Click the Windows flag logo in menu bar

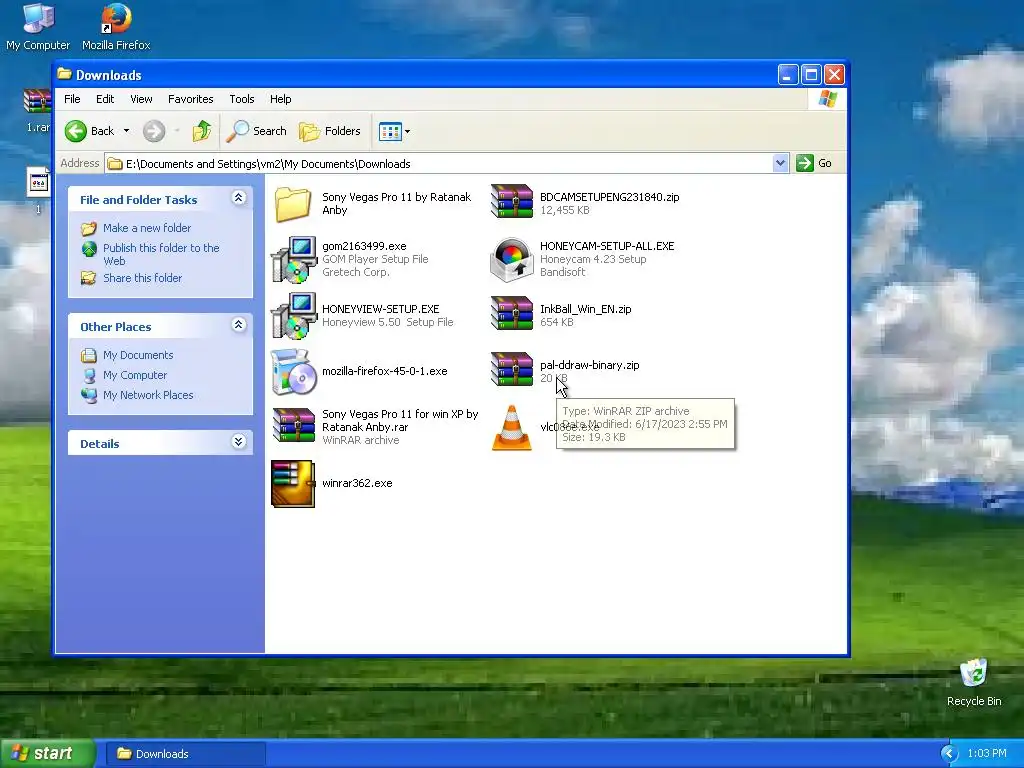coord(827,99)
